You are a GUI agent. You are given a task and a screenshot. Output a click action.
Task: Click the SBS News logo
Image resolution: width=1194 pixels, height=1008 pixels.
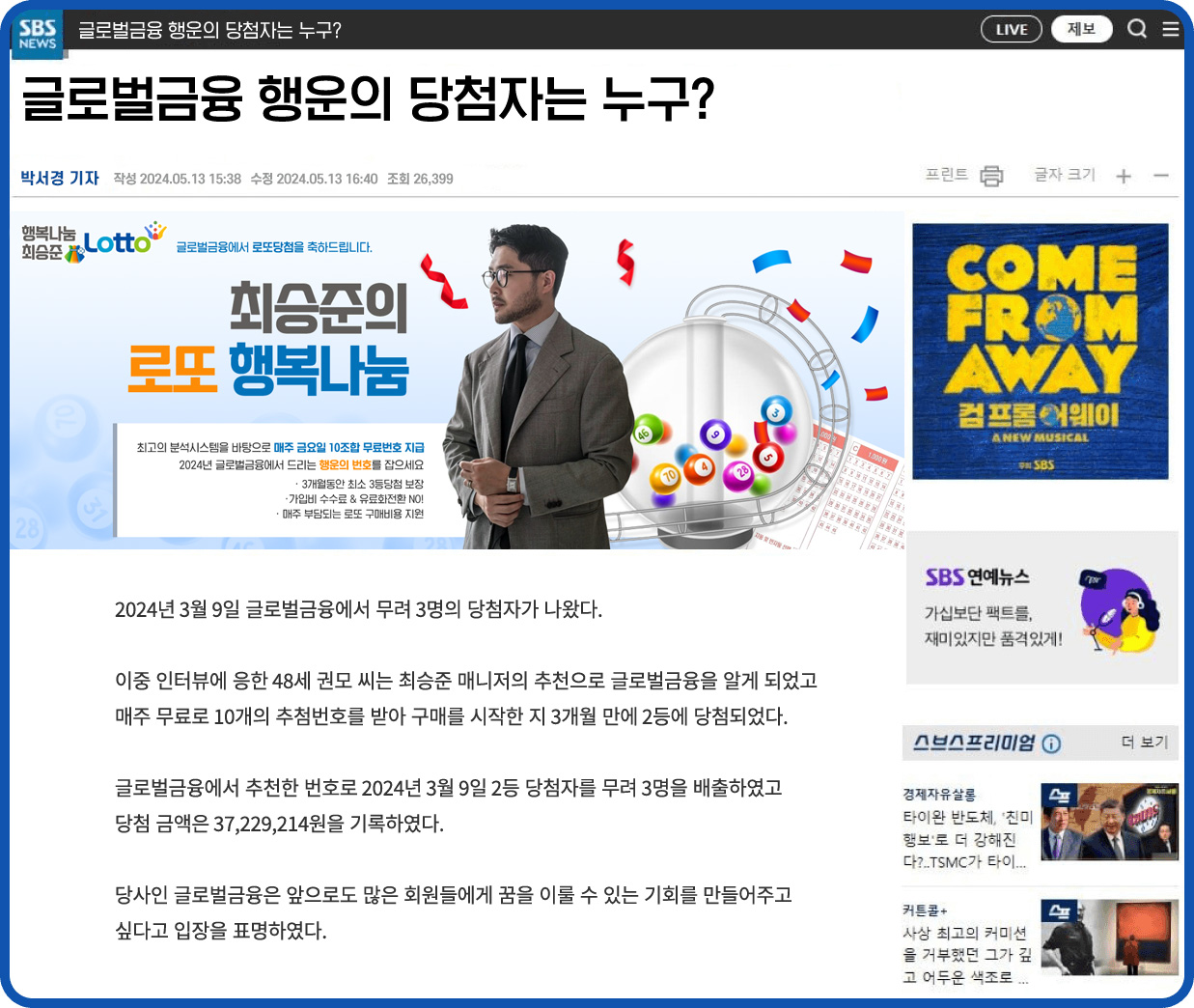tap(38, 34)
